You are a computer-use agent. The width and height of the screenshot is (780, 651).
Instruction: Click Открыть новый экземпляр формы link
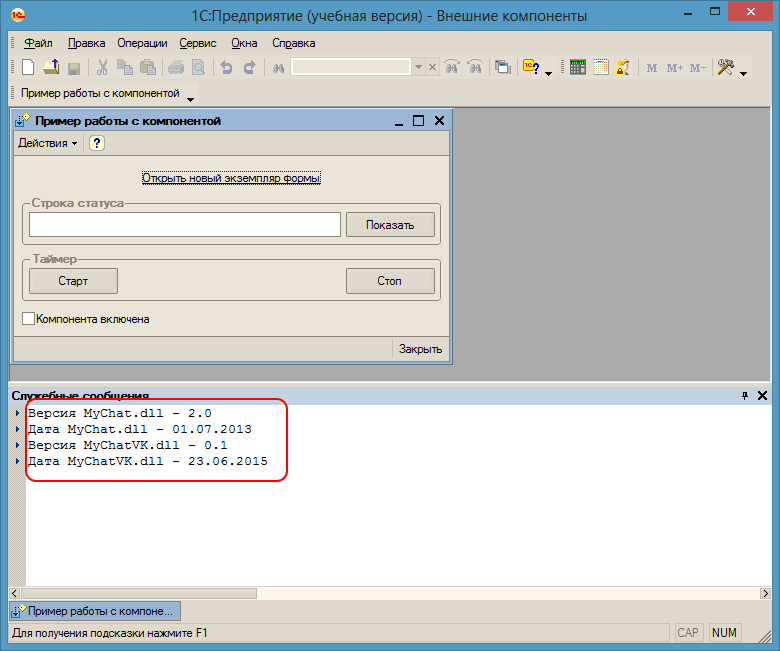231,178
